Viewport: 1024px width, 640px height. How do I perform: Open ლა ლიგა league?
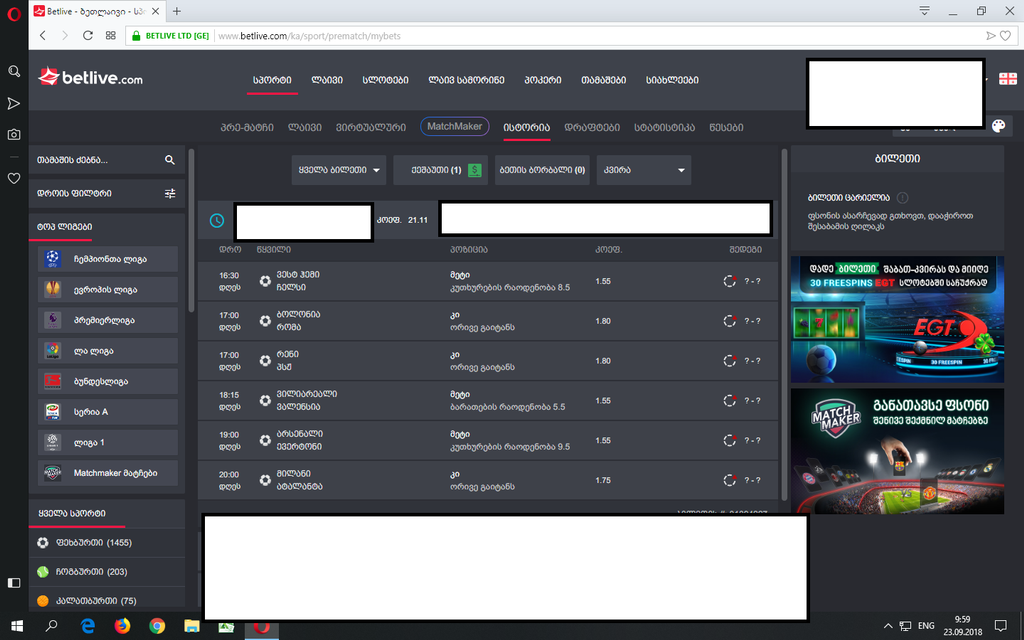[108, 351]
